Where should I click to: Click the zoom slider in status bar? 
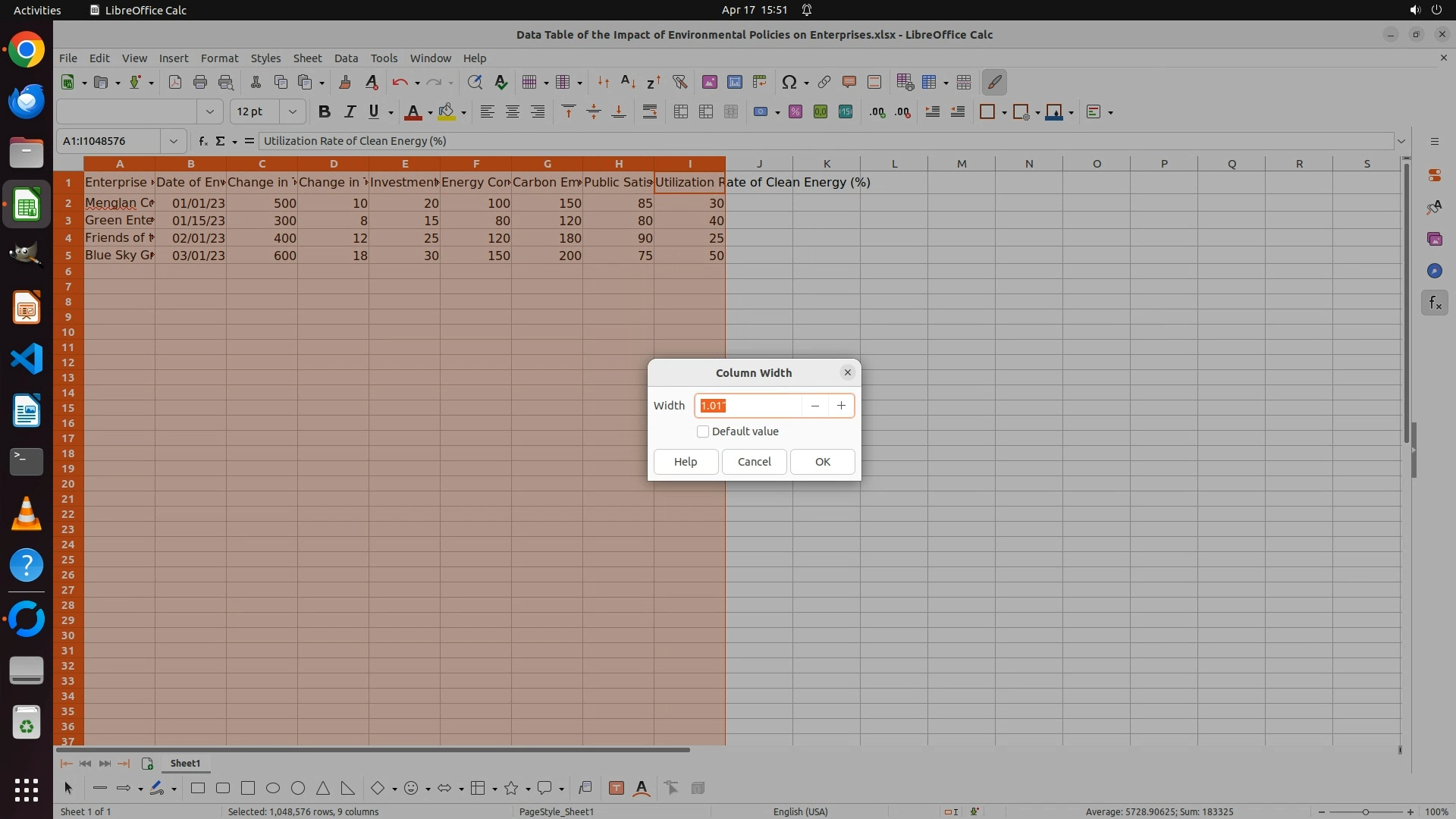[x=1365, y=812]
